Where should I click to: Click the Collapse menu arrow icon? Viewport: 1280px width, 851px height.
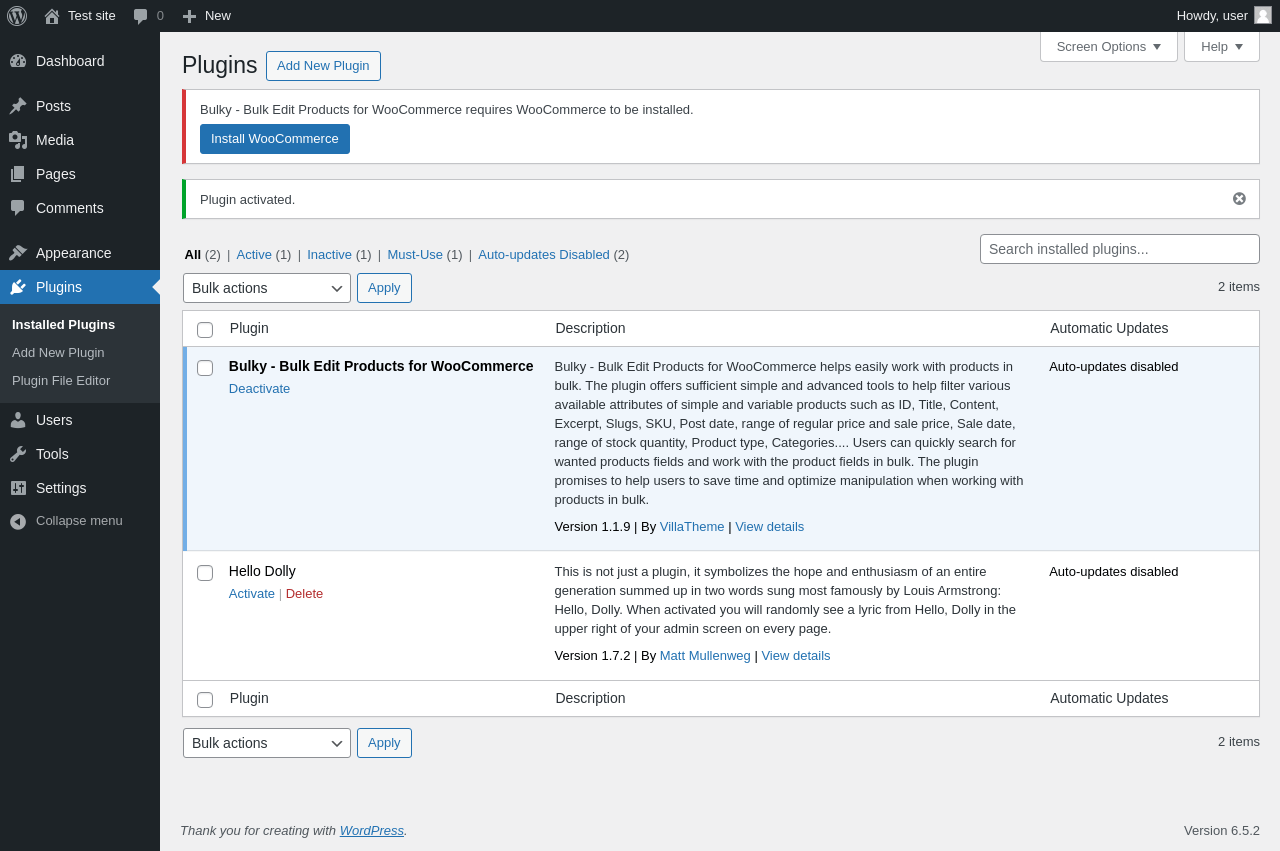pyautogui.click(x=18, y=521)
